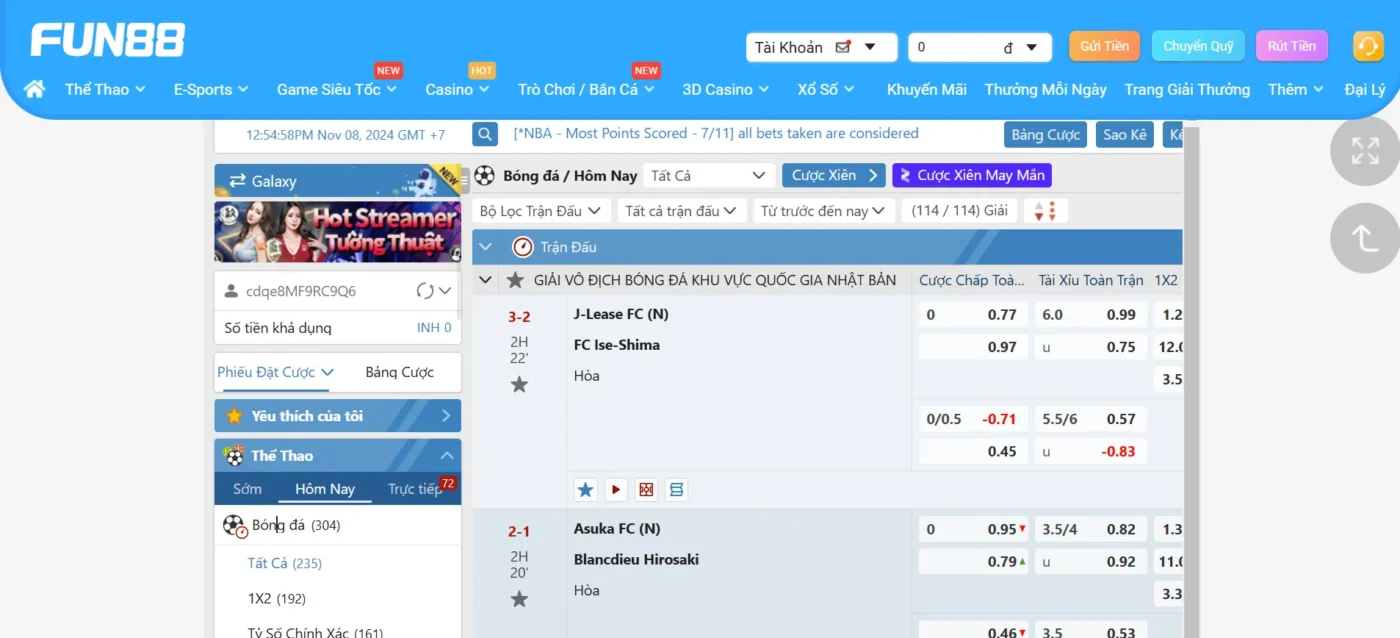Open the league sorting arrows icon
Viewport: 1400px width, 638px height.
click(1045, 210)
